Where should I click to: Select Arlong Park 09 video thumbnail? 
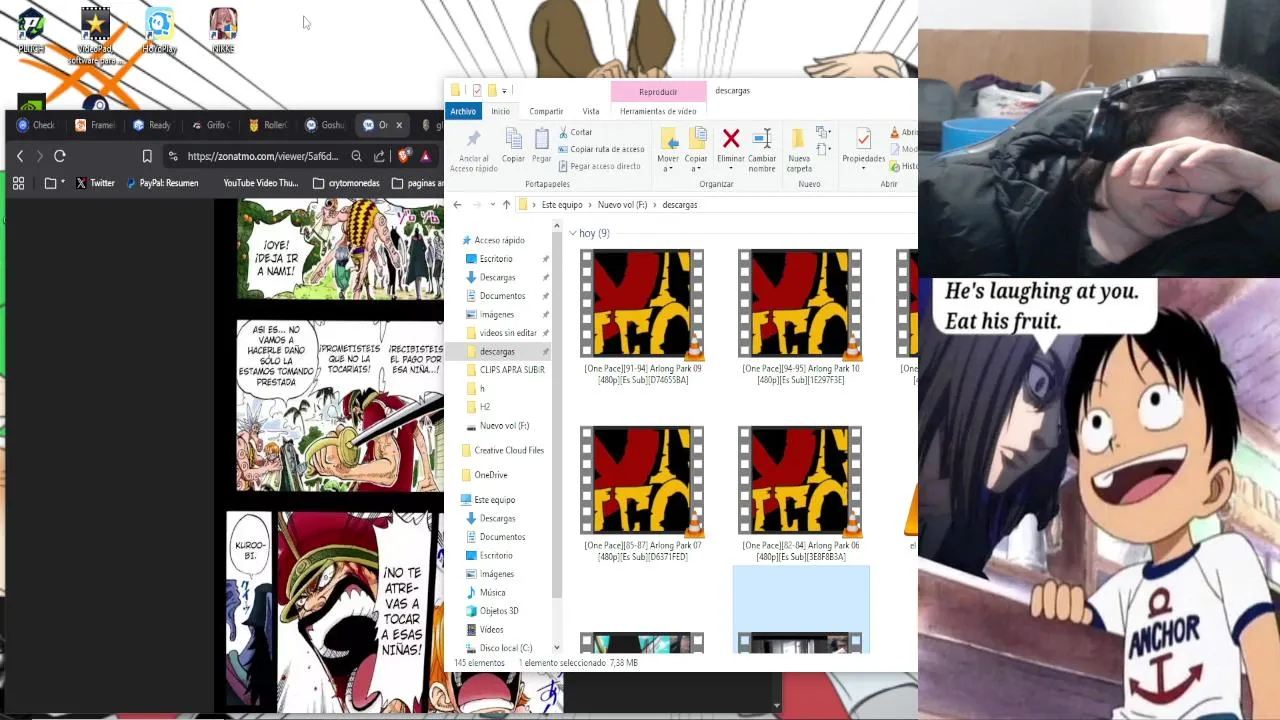(642, 304)
